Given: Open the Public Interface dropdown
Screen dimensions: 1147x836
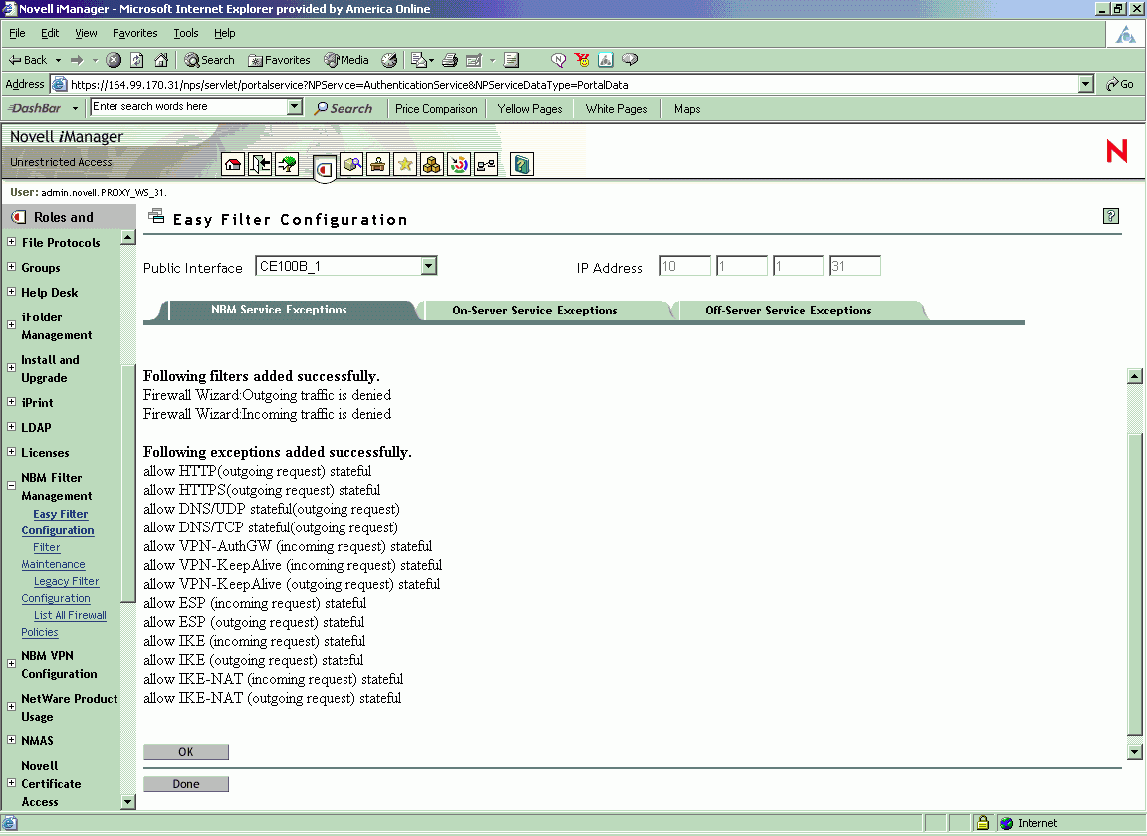Looking at the screenshot, I should point(429,266).
